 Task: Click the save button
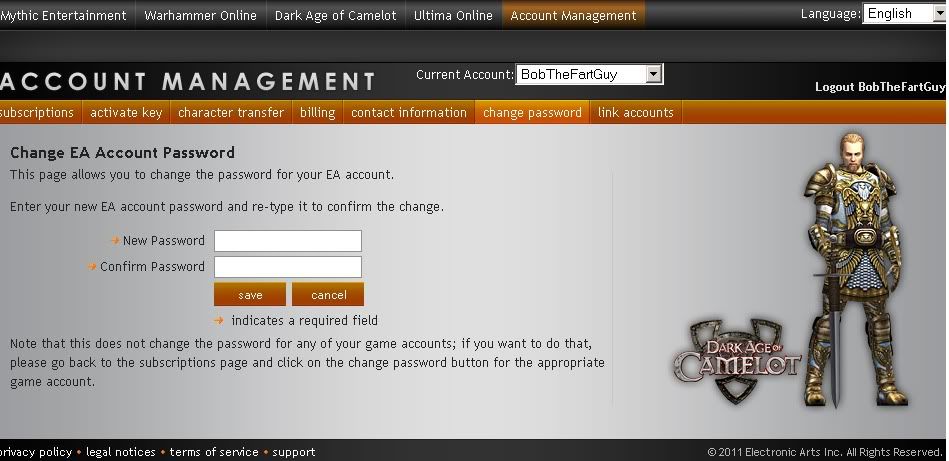coord(250,295)
